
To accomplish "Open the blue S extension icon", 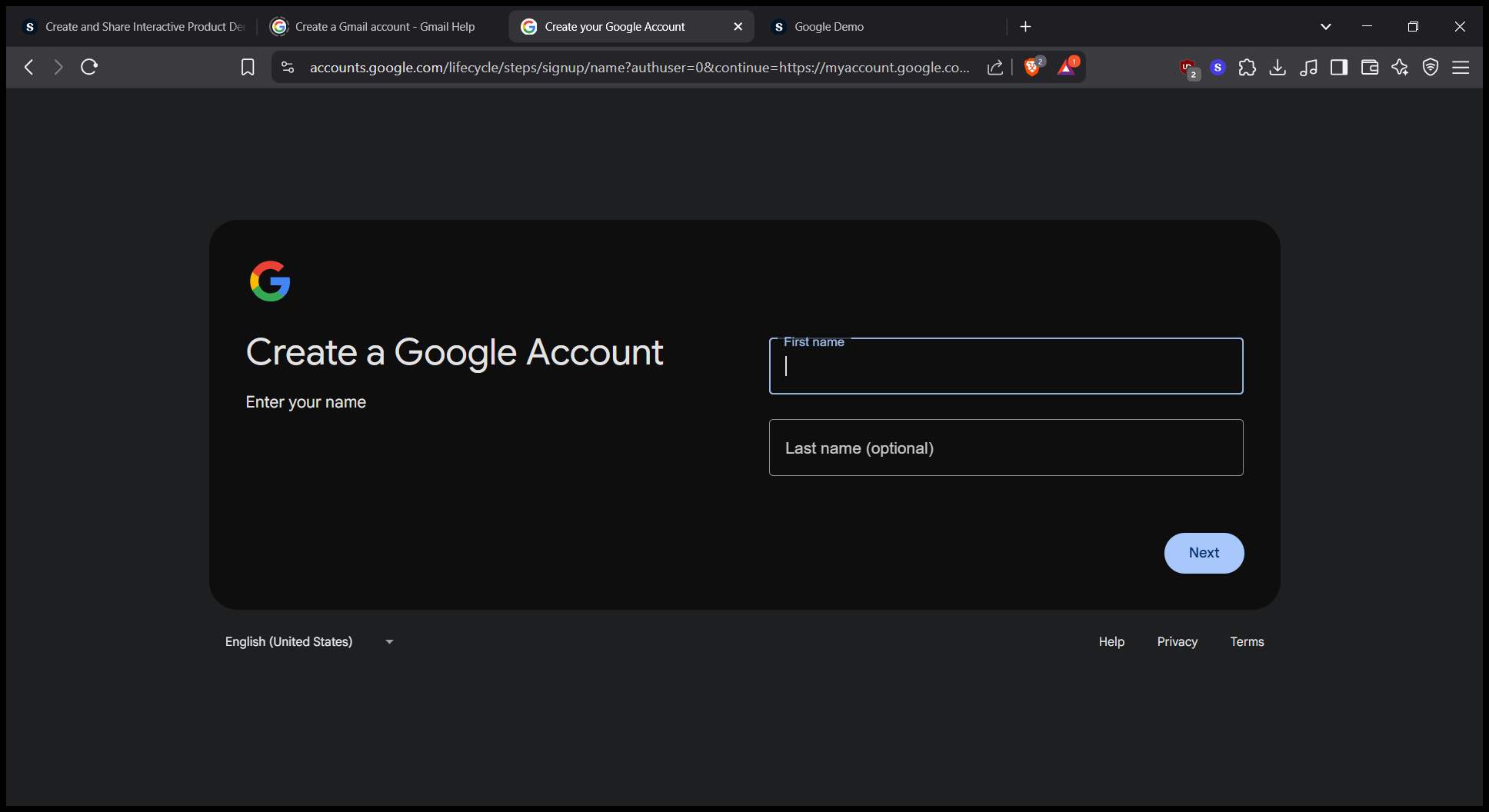I will coord(1218,68).
